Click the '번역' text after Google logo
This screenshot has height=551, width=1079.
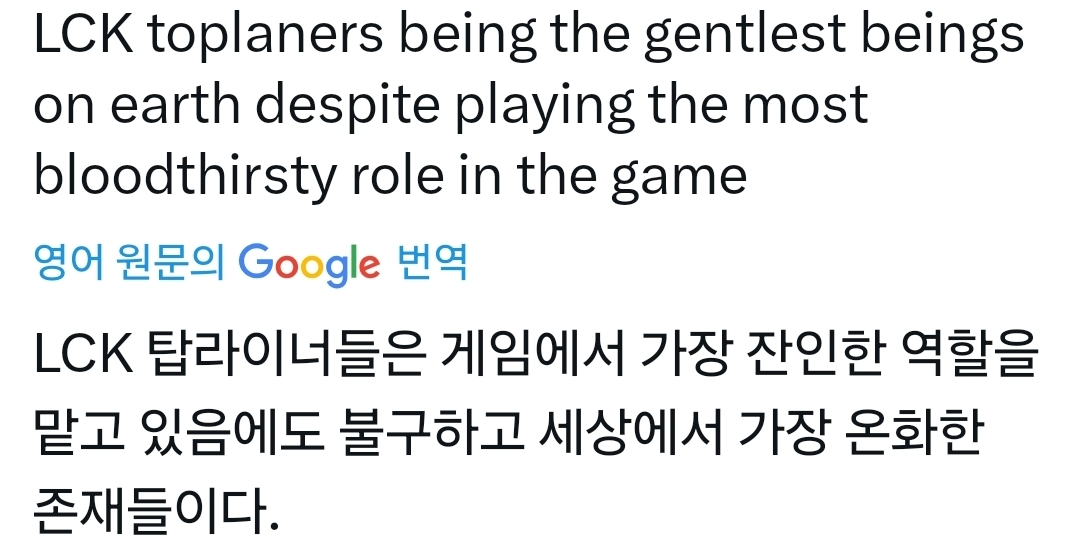433,264
